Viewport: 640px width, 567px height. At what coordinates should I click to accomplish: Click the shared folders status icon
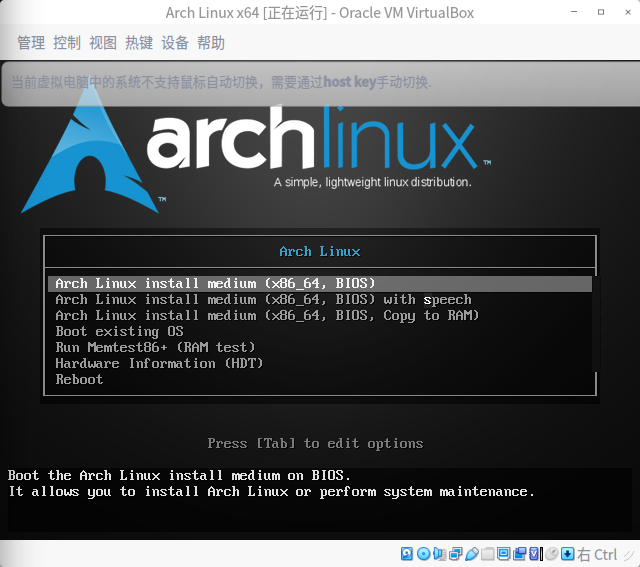click(488, 554)
